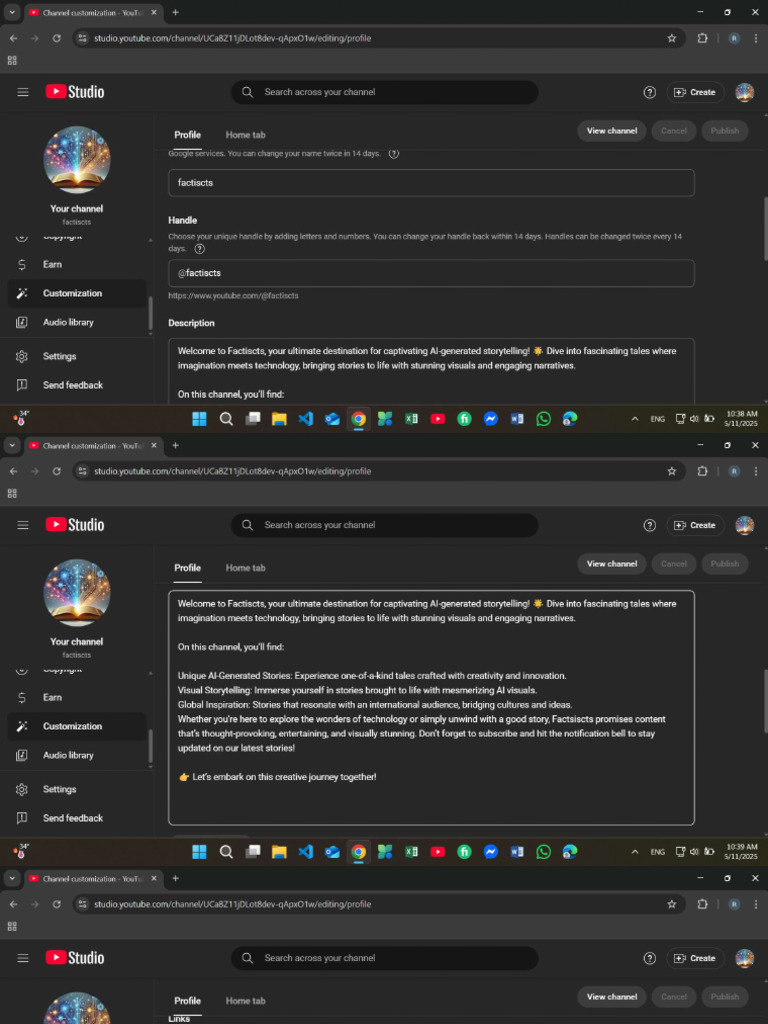This screenshot has height=1024, width=768.
Task: Open Studio help in the capture showing Links
Action: [x=649, y=958]
